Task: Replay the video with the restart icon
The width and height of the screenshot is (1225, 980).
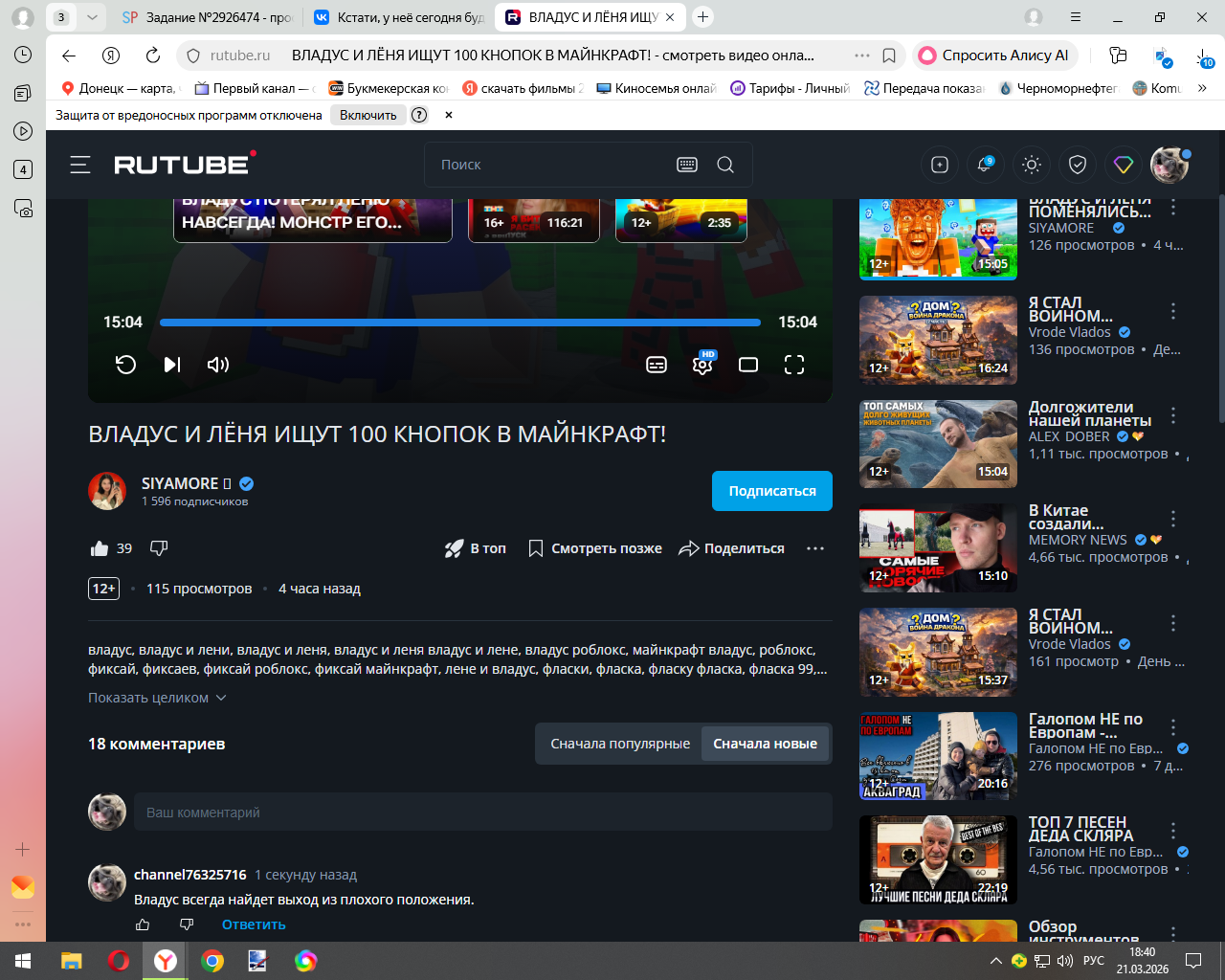Action: tap(125, 365)
